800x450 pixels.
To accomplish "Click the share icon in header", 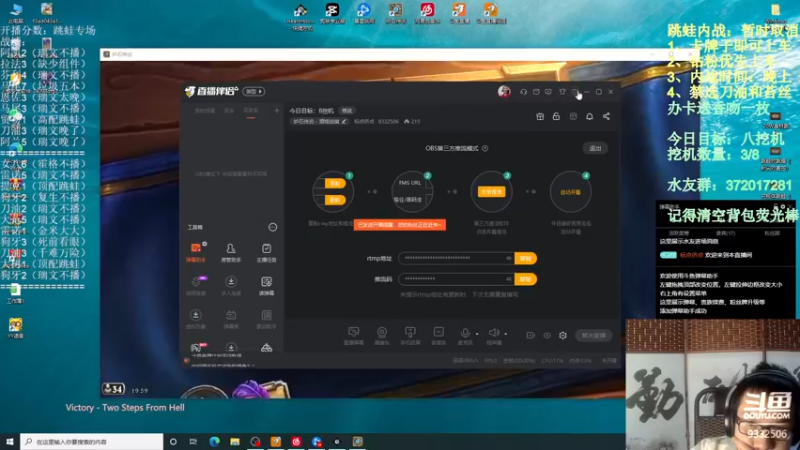I will [x=606, y=116].
